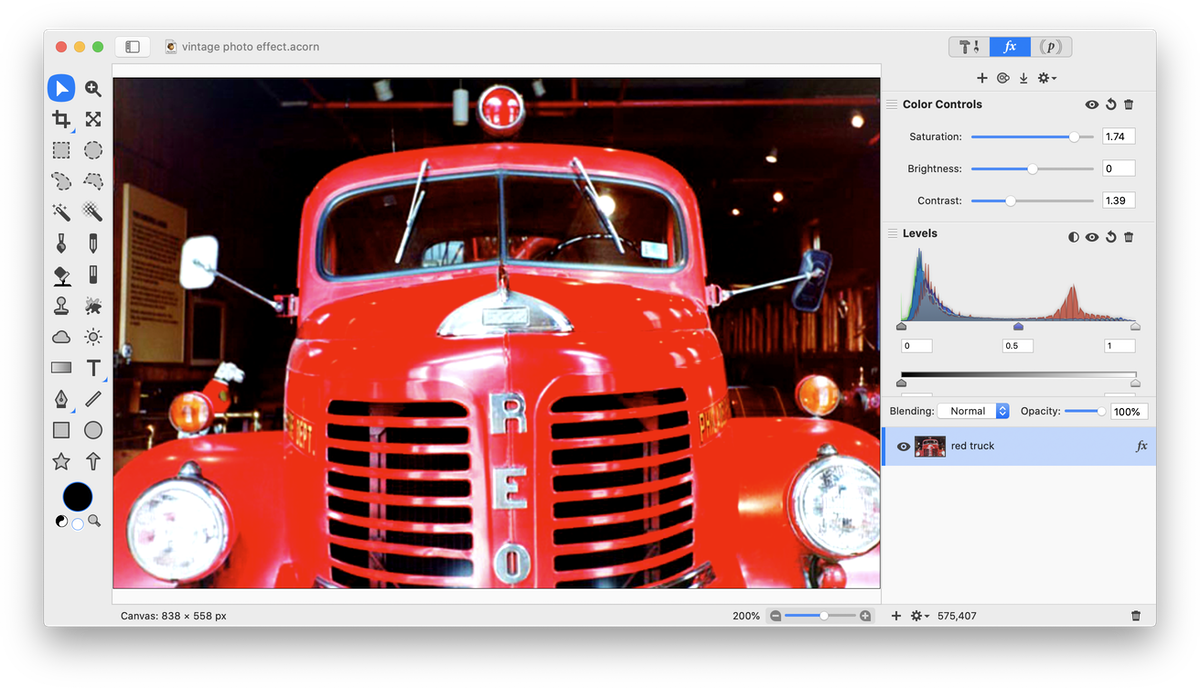This screenshot has width=1200, height=688.
Task: Open the filters gear dropdown menu
Action: [1047, 78]
